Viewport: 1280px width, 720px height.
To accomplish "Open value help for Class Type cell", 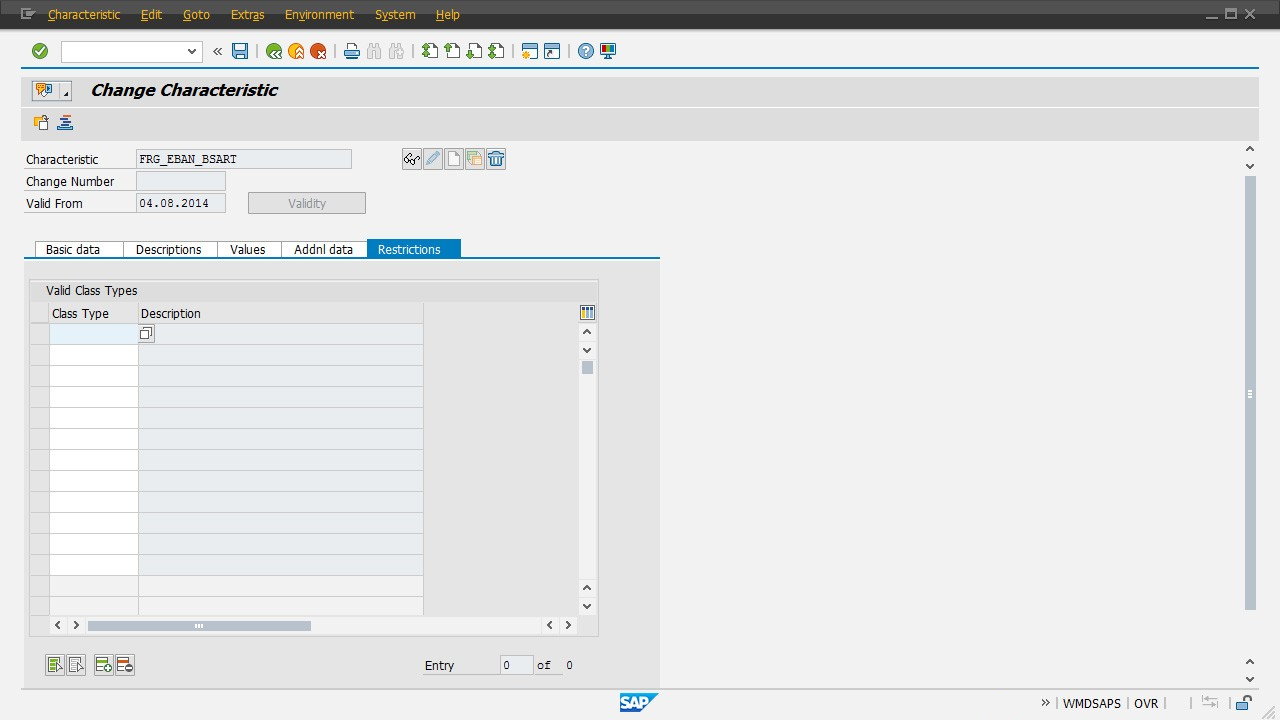I will click(x=147, y=334).
